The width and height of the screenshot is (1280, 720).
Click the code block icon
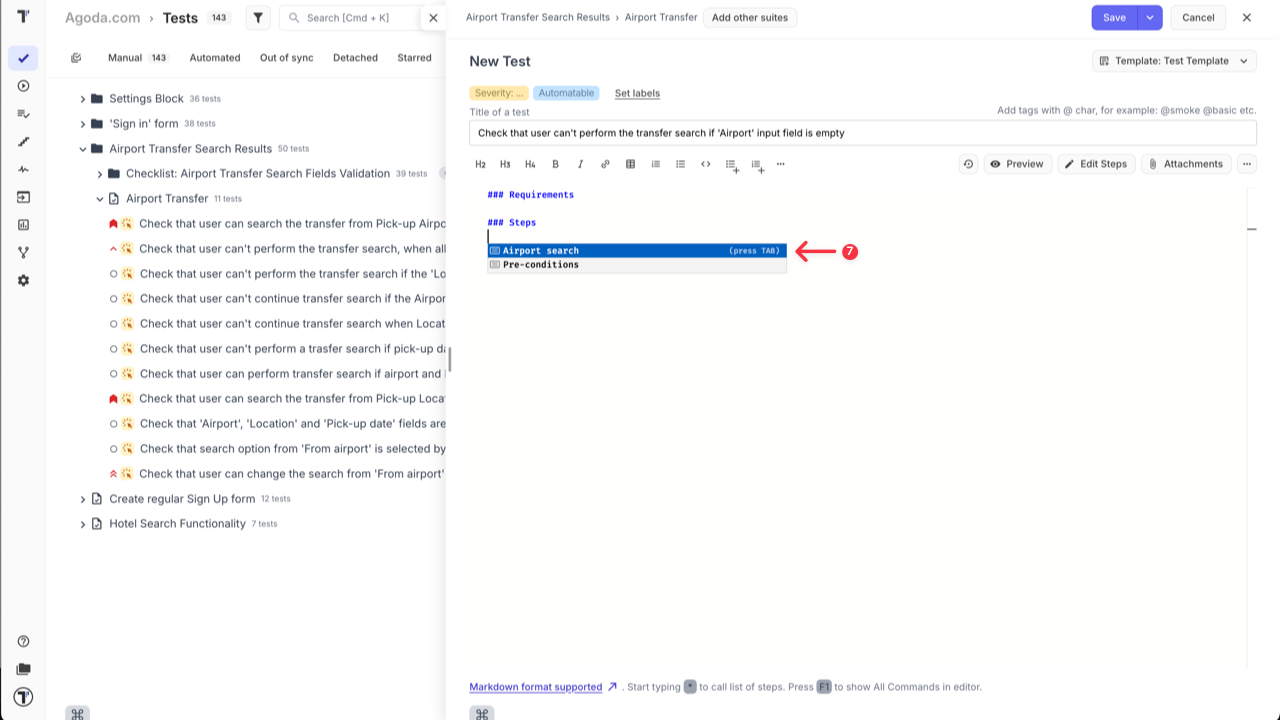pos(705,164)
